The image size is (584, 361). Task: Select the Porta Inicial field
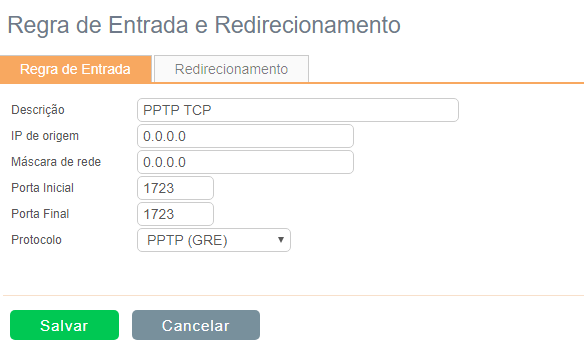pyautogui.click(x=175, y=188)
